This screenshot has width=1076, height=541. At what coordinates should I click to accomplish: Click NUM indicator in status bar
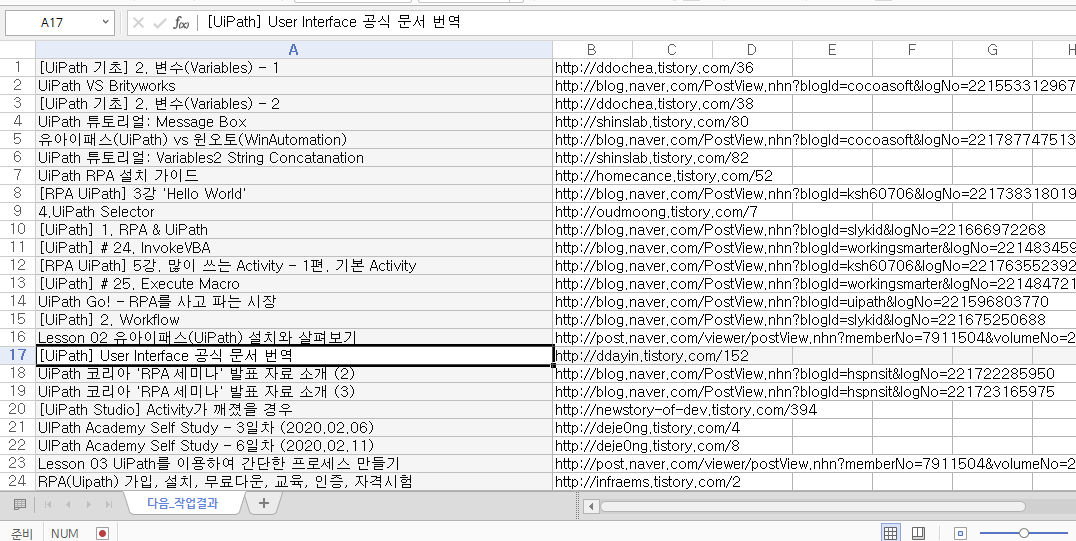pos(65,533)
